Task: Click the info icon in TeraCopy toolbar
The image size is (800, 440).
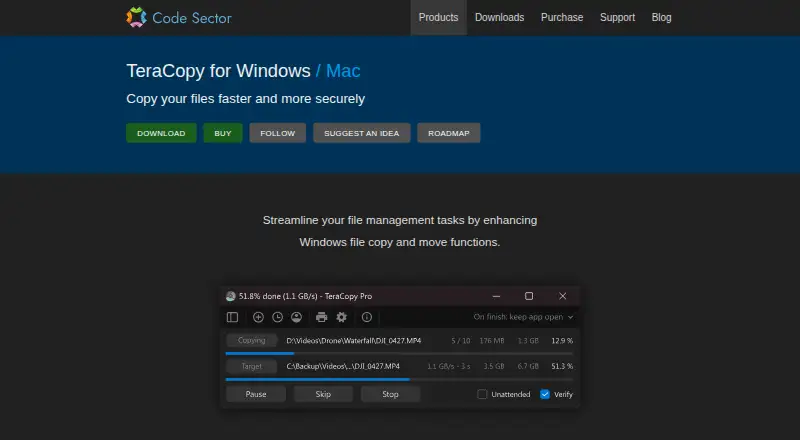Action: tap(367, 317)
